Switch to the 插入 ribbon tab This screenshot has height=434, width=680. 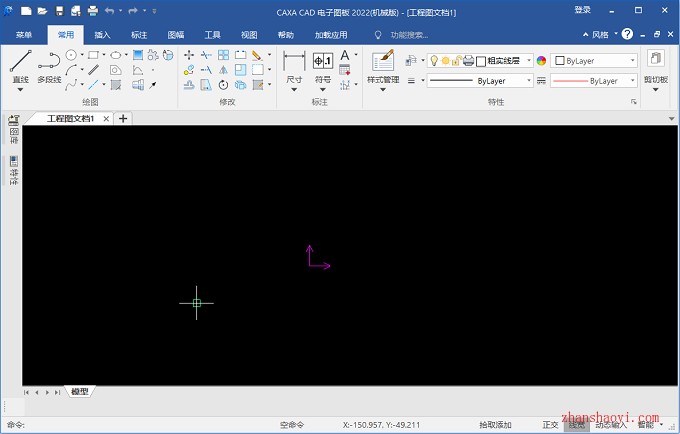pyautogui.click(x=102, y=35)
